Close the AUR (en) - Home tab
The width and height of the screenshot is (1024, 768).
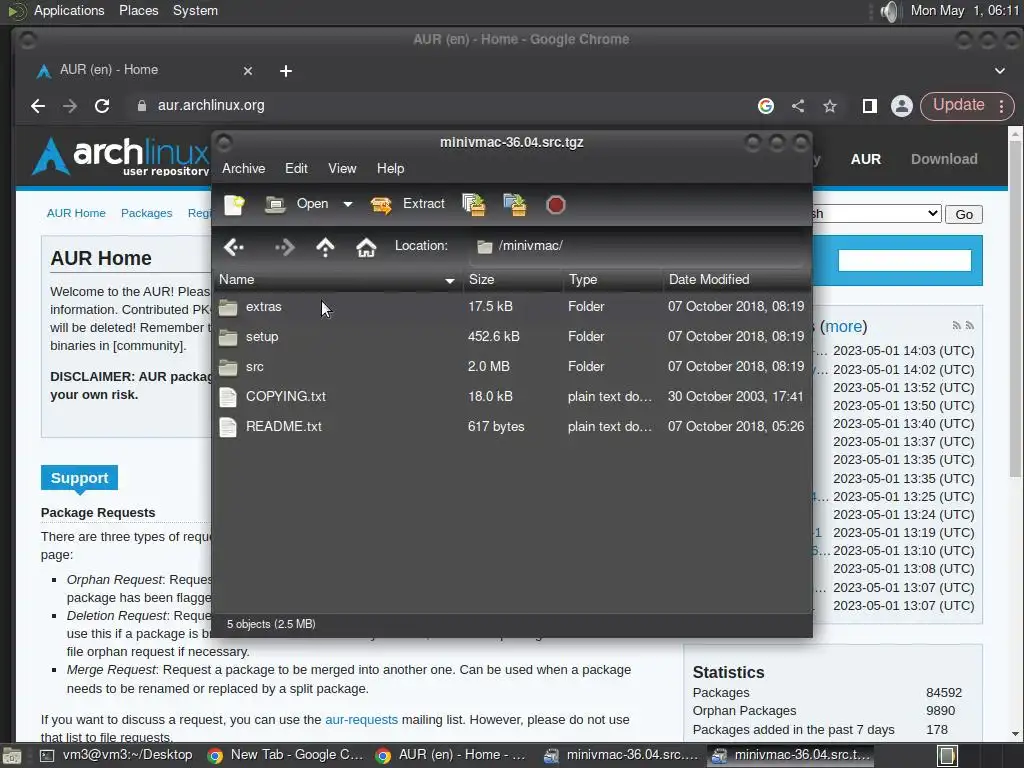click(x=248, y=71)
